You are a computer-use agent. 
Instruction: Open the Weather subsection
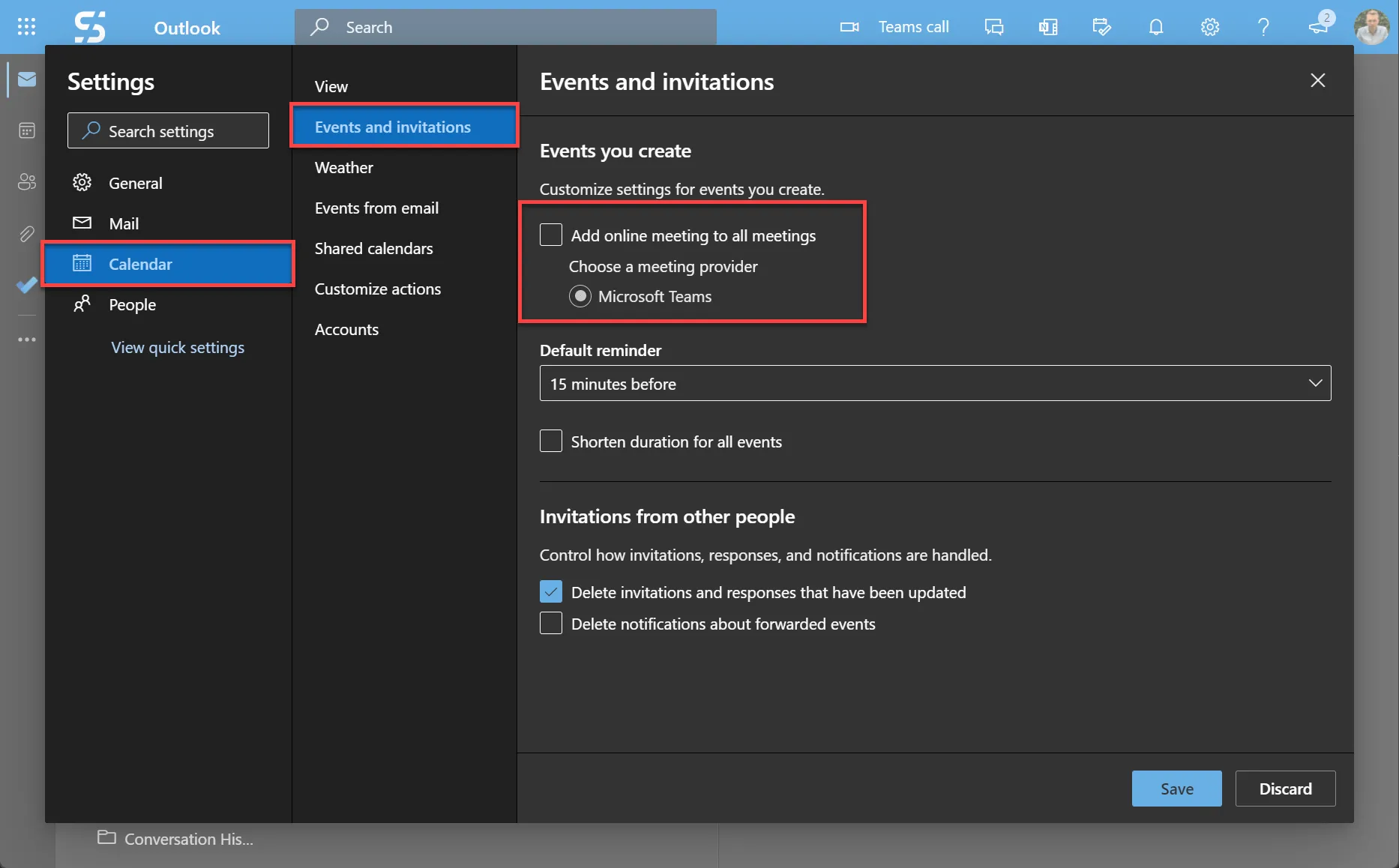pyautogui.click(x=404, y=167)
